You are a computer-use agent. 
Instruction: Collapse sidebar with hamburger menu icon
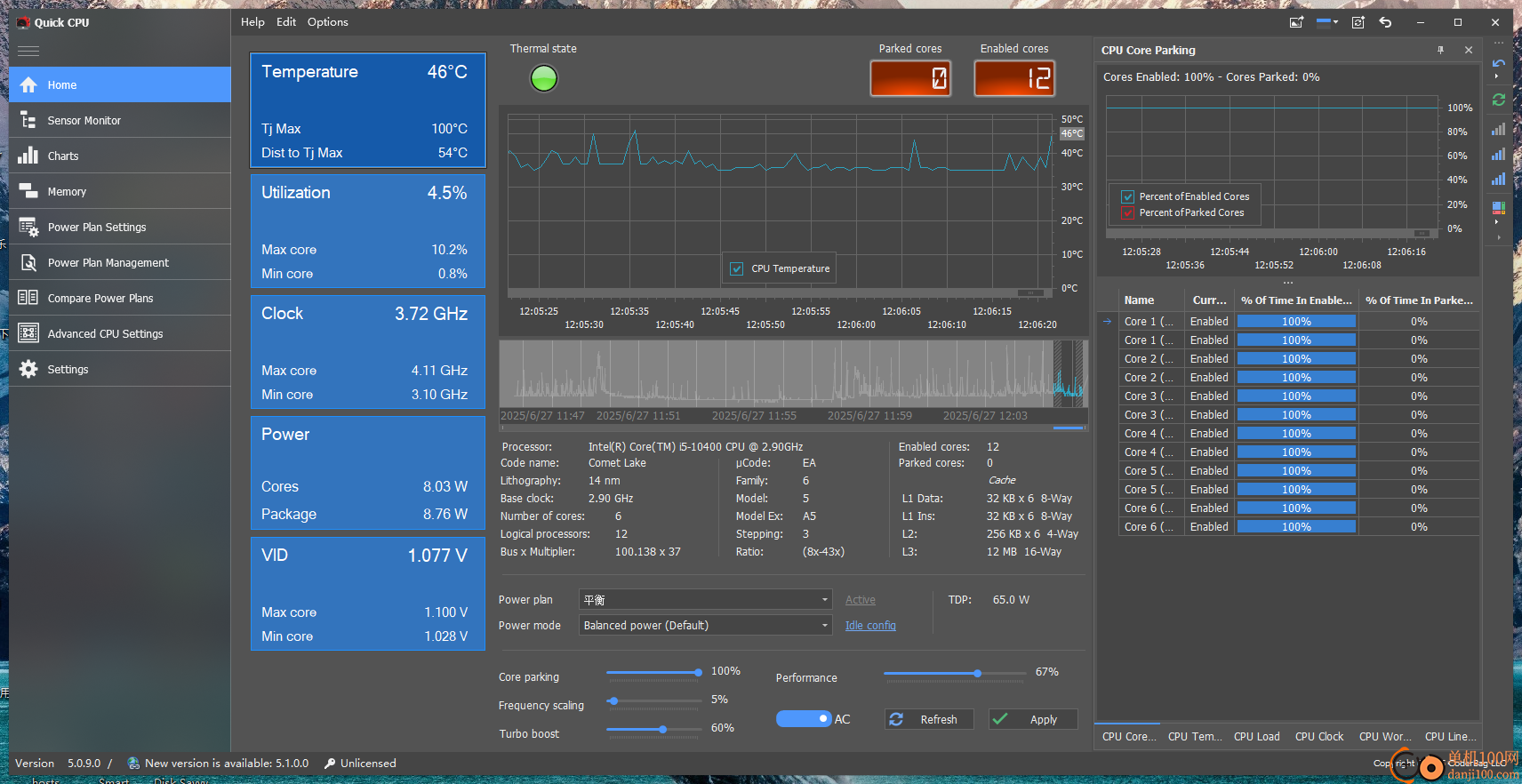click(28, 51)
